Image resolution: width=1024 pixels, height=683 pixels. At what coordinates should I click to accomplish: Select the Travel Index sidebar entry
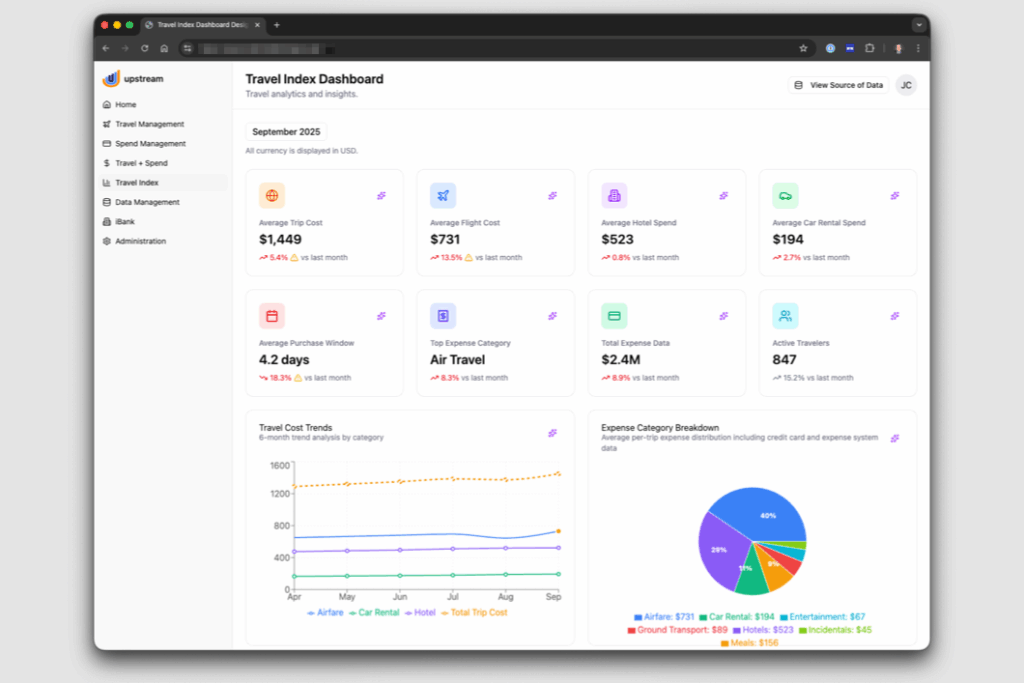coord(163,183)
